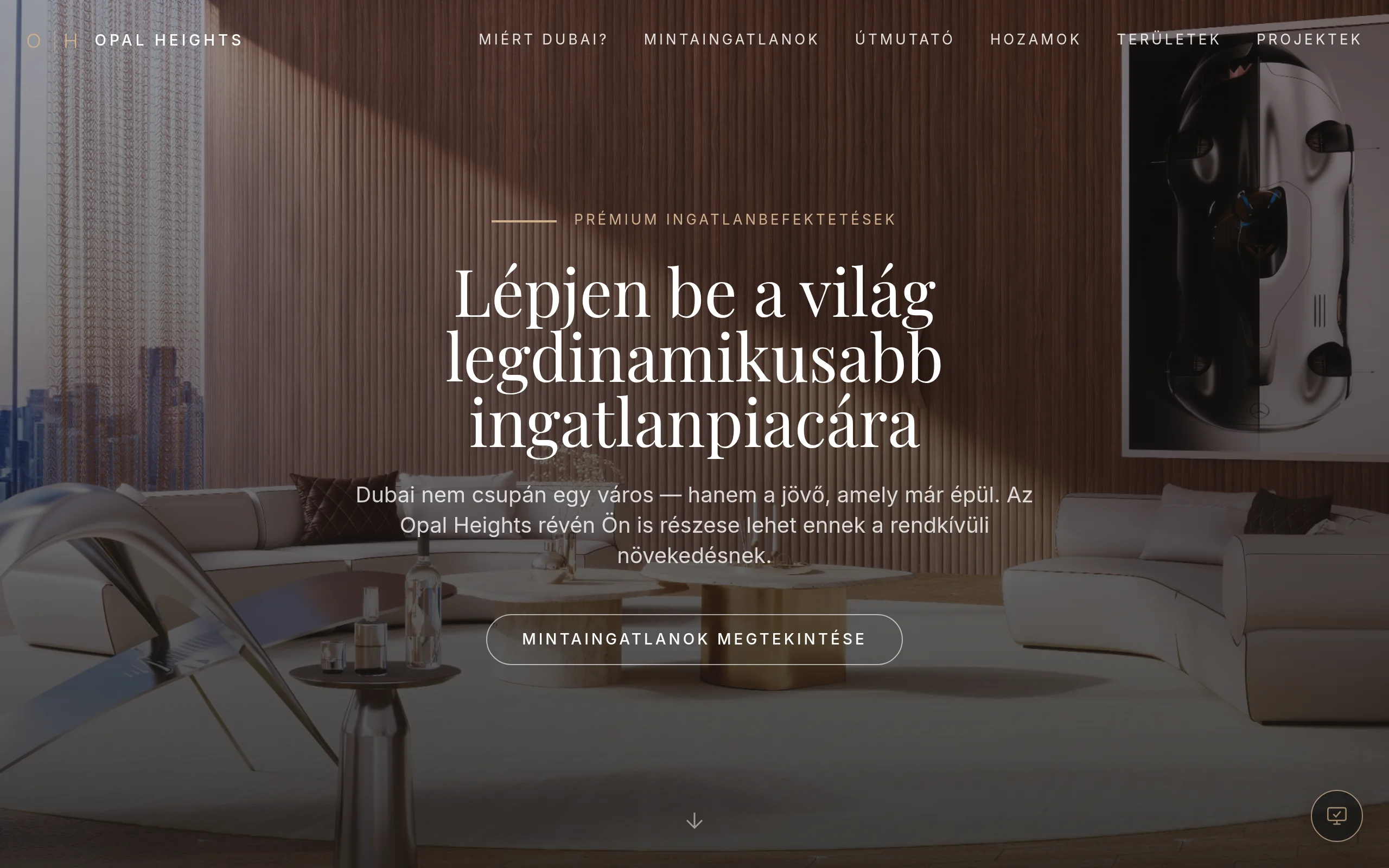Click the gold line beside the tagline
Image resolution: width=1389 pixels, height=868 pixels.
(x=524, y=220)
